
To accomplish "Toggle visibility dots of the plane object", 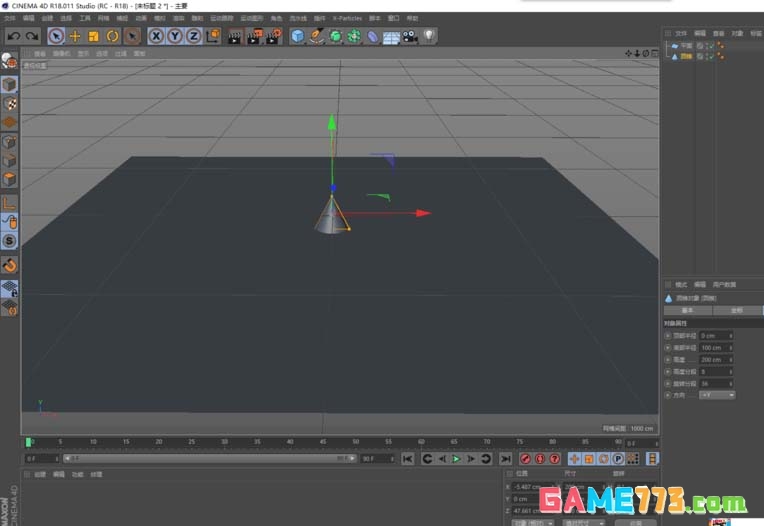I will (x=707, y=45).
